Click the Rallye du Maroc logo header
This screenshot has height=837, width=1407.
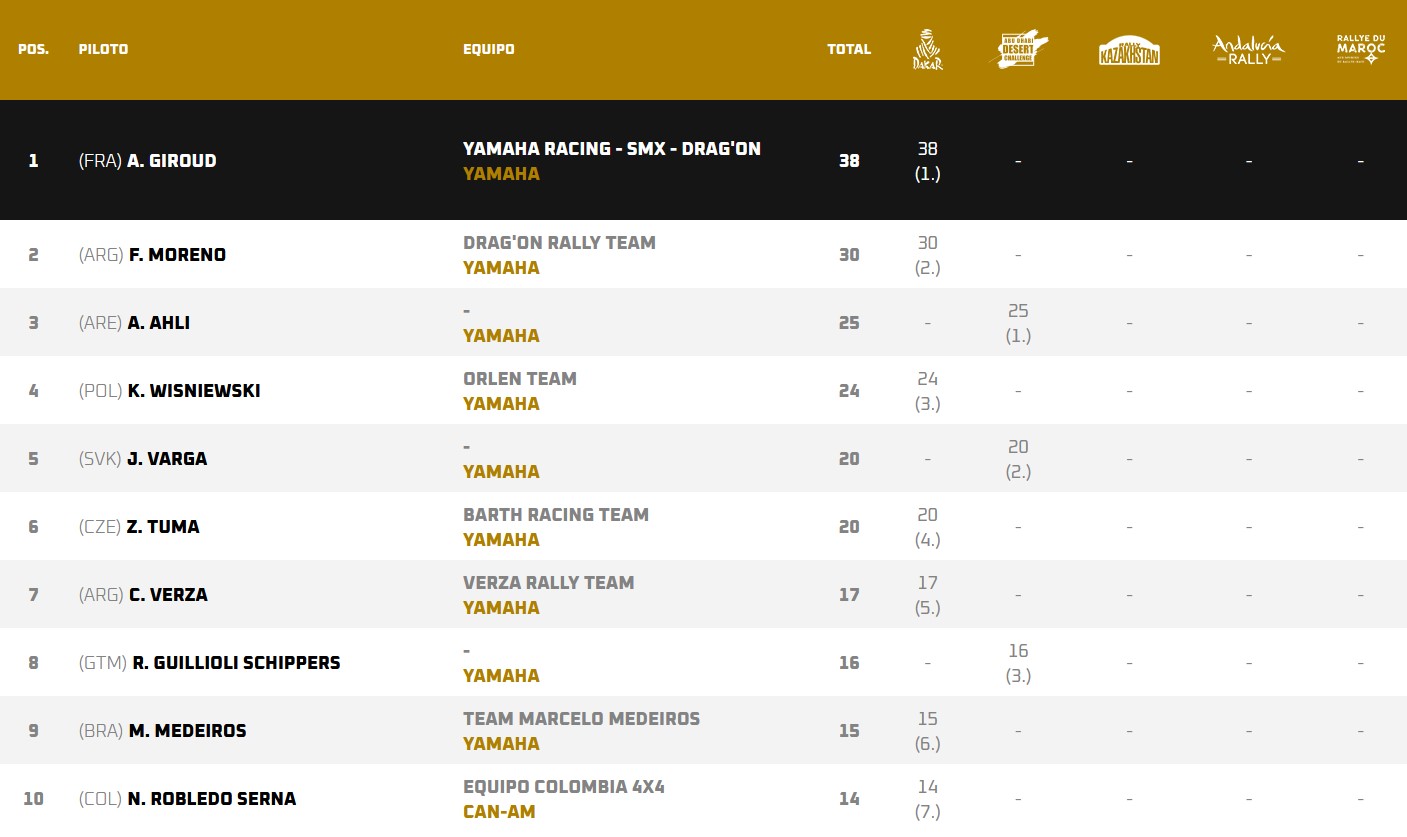coord(1361,49)
